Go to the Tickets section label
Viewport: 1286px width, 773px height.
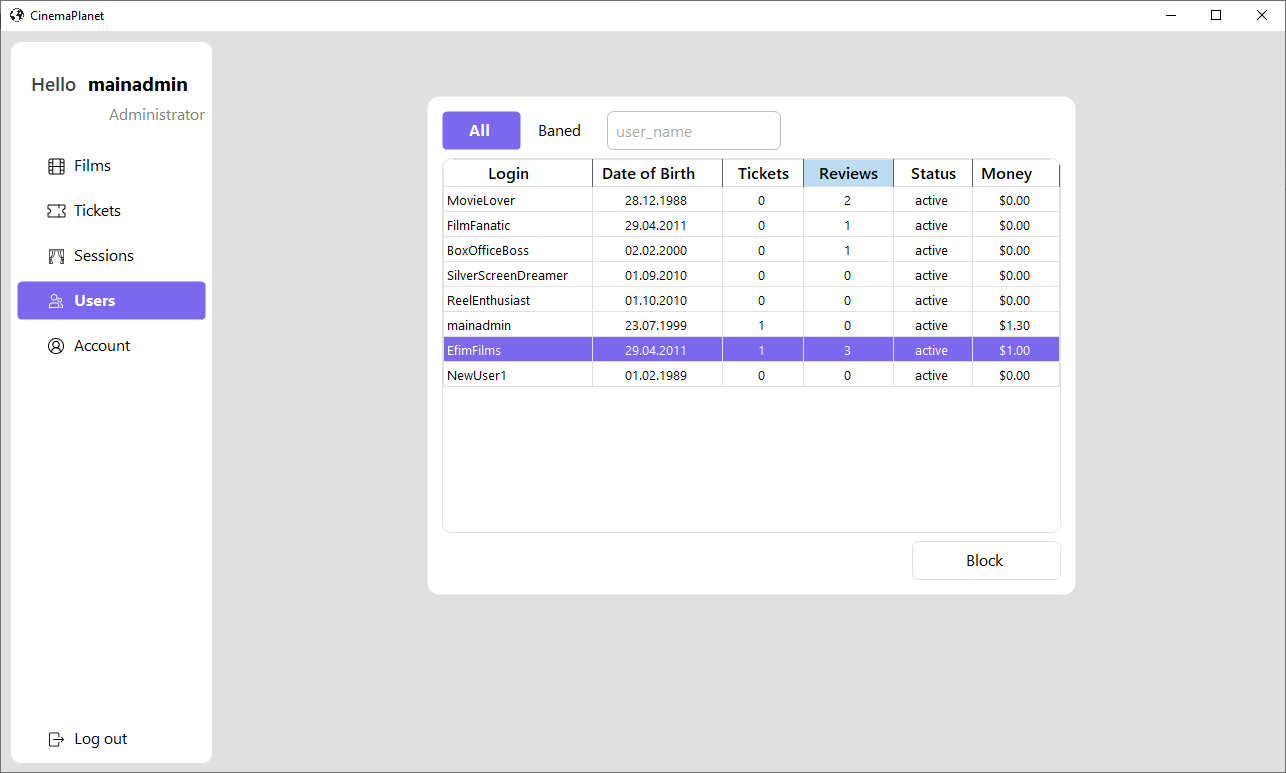click(x=97, y=211)
